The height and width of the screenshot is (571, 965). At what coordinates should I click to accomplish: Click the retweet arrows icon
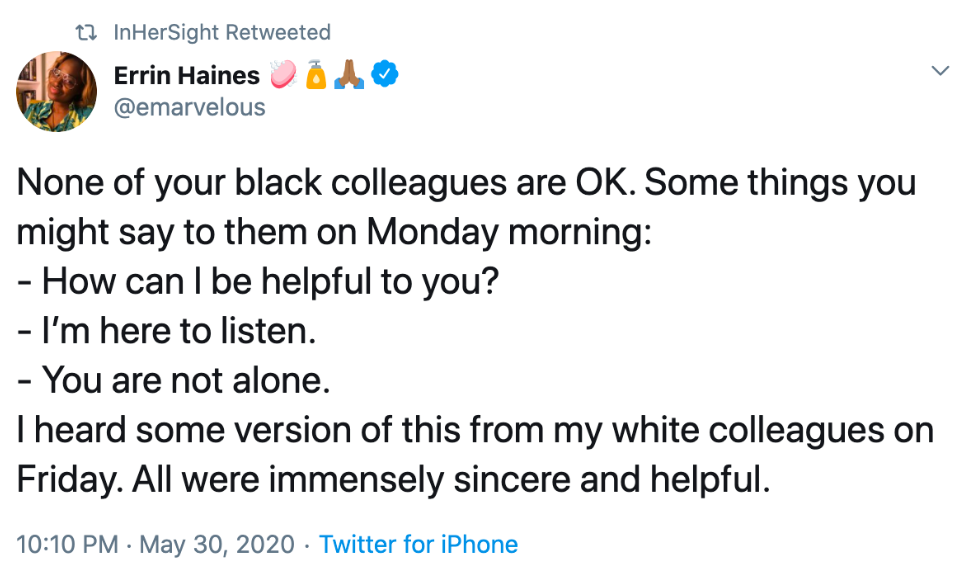tap(86, 32)
